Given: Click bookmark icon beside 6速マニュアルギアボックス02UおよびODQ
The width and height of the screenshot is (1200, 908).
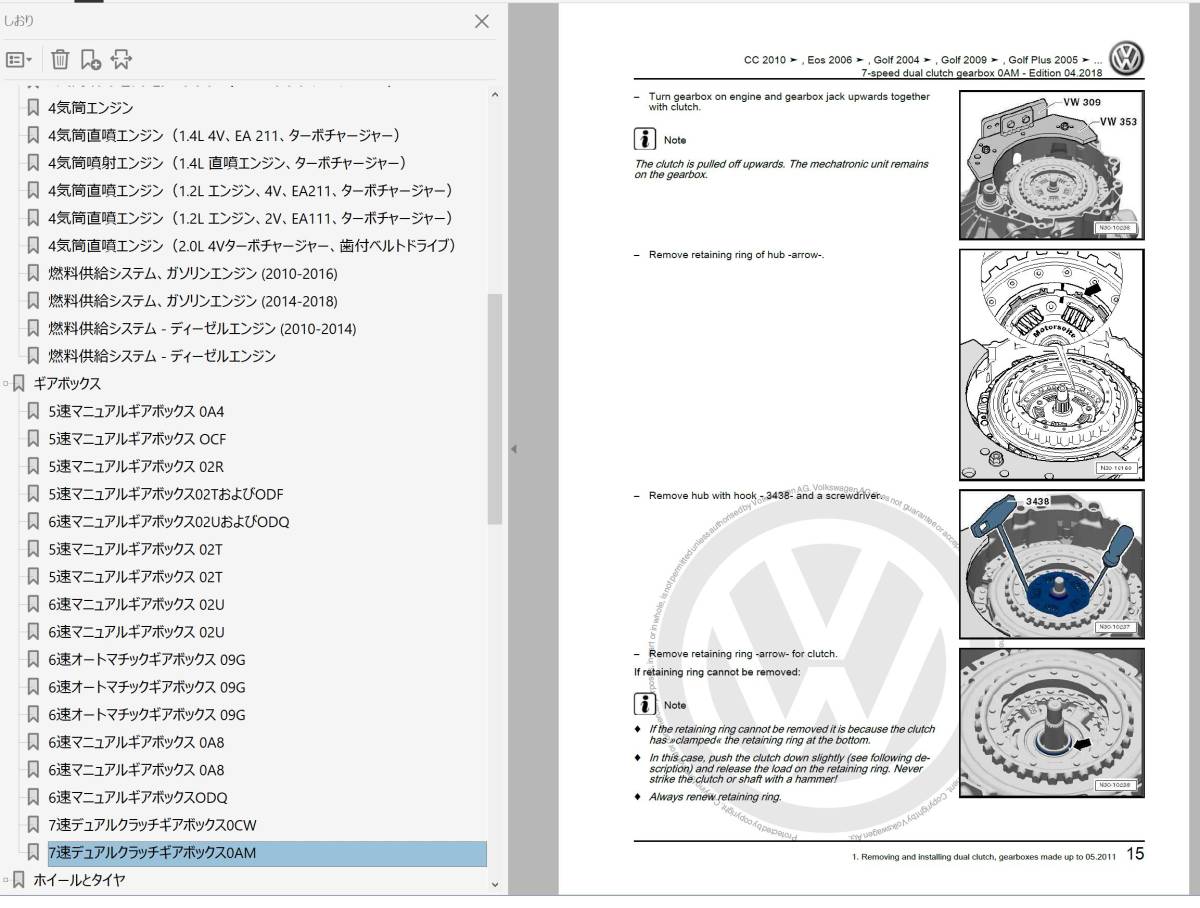Looking at the screenshot, I should [x=33, y=522].
